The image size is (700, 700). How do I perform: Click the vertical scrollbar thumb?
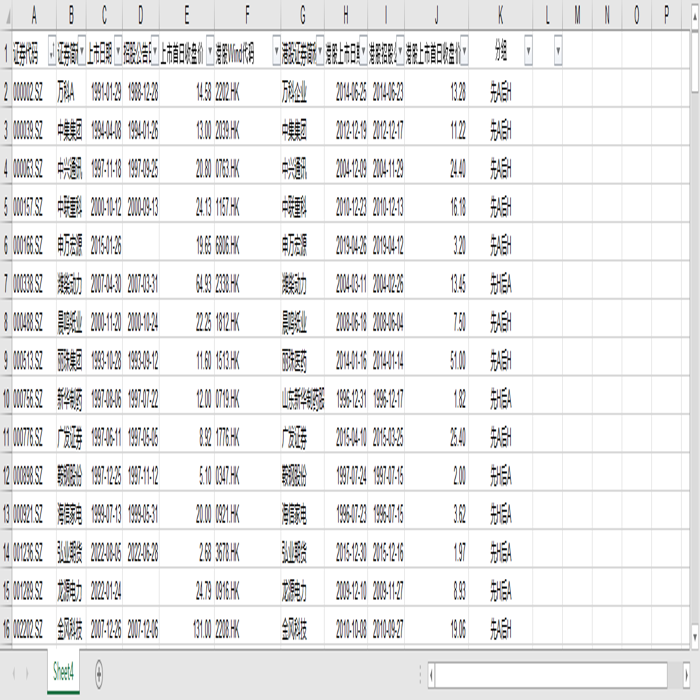695,60
